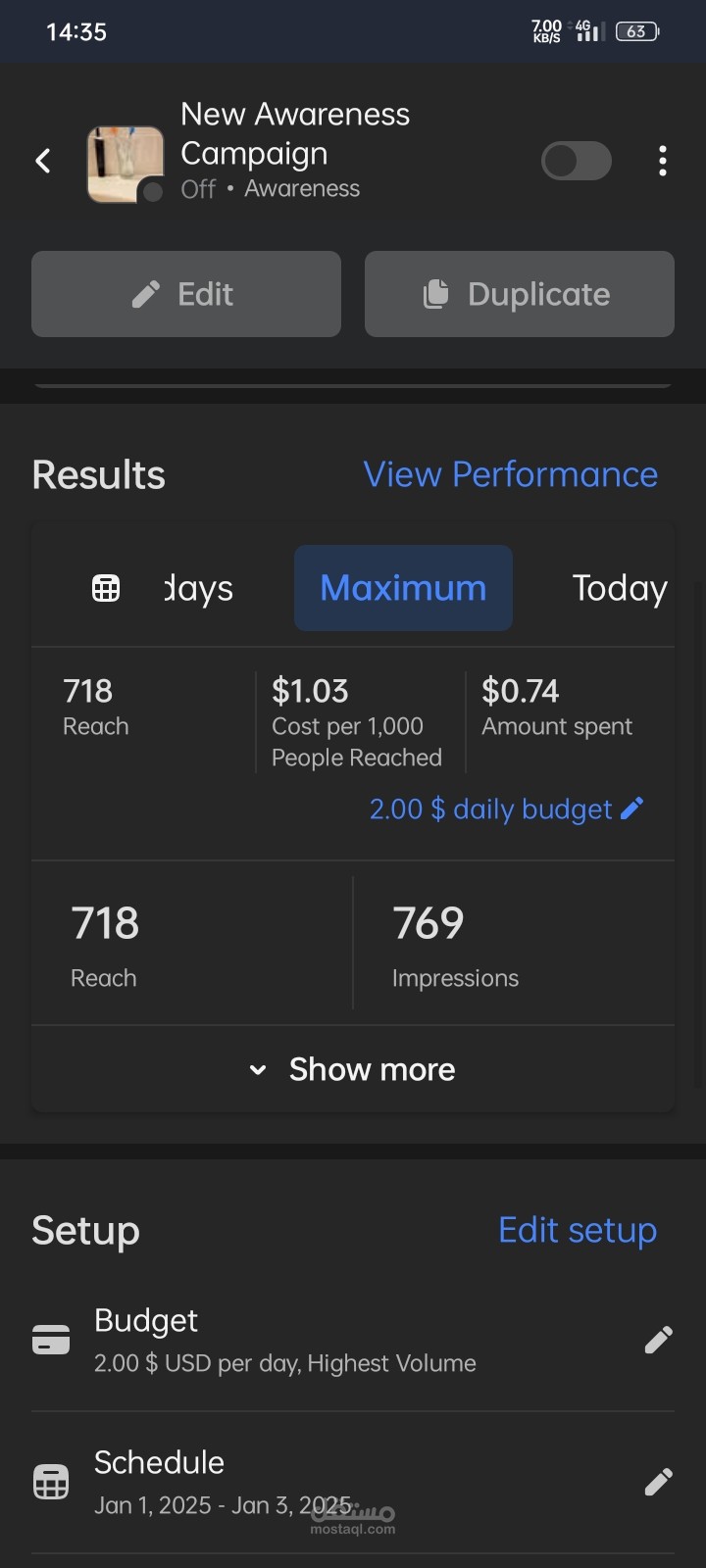
Task: Tap the Edit campaign button
Action: 186,294
